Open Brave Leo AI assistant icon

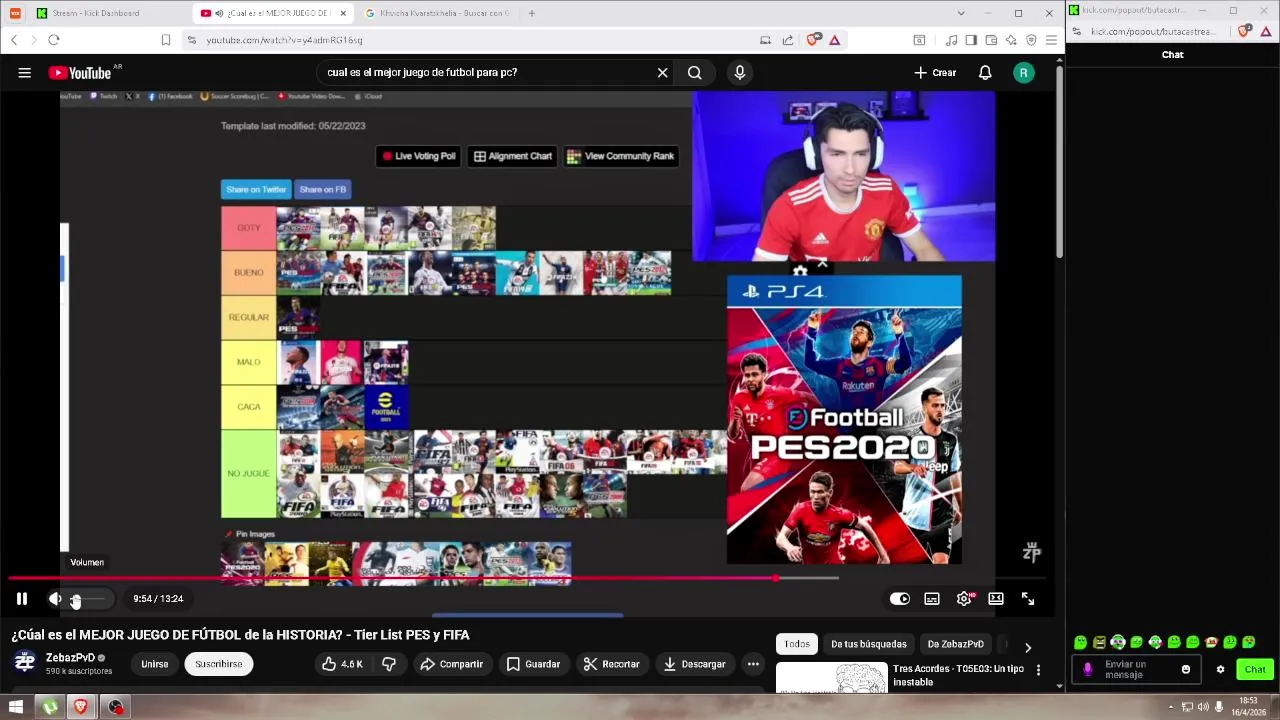(1011, 40)
